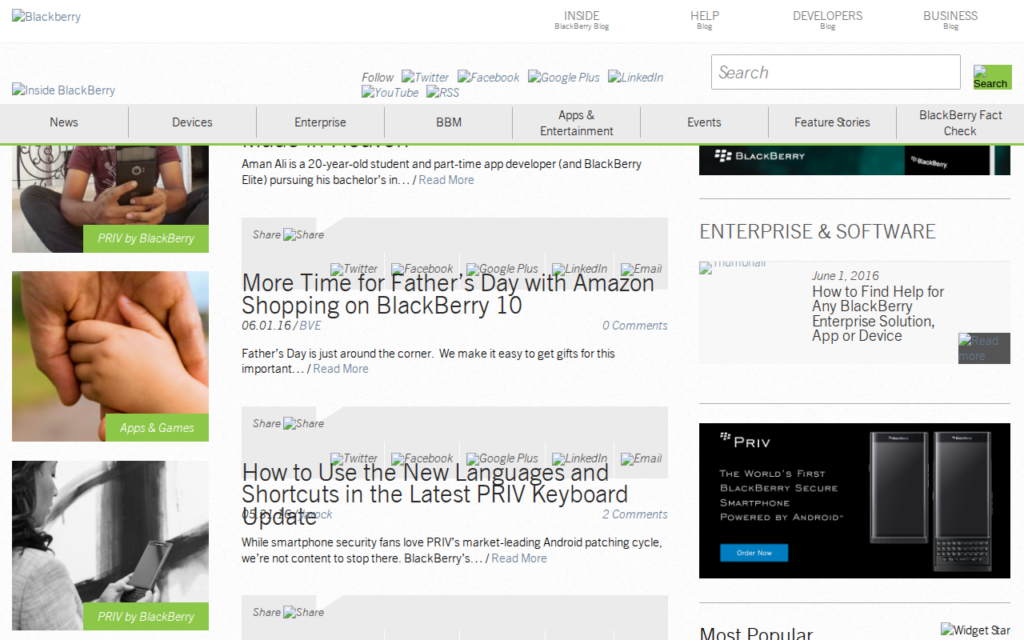Open the DEVELOPERS Blog top link
This screenshot has width=1024, height=640.
[827, 20]
